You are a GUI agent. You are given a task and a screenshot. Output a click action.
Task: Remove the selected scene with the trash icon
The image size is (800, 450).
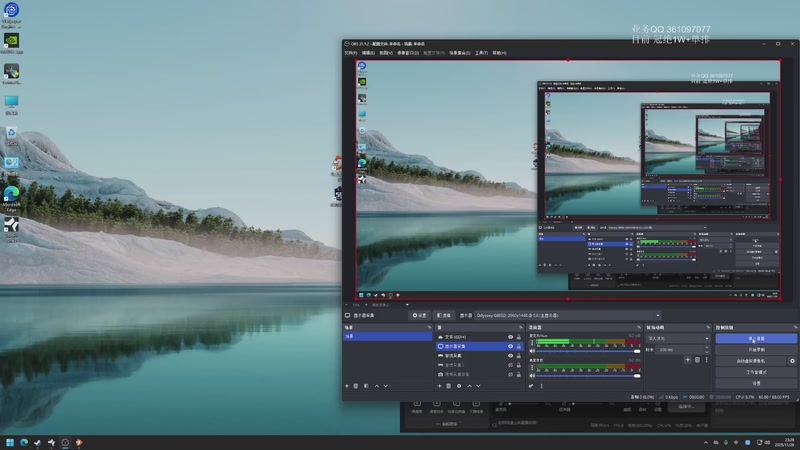tap(356, 386)
